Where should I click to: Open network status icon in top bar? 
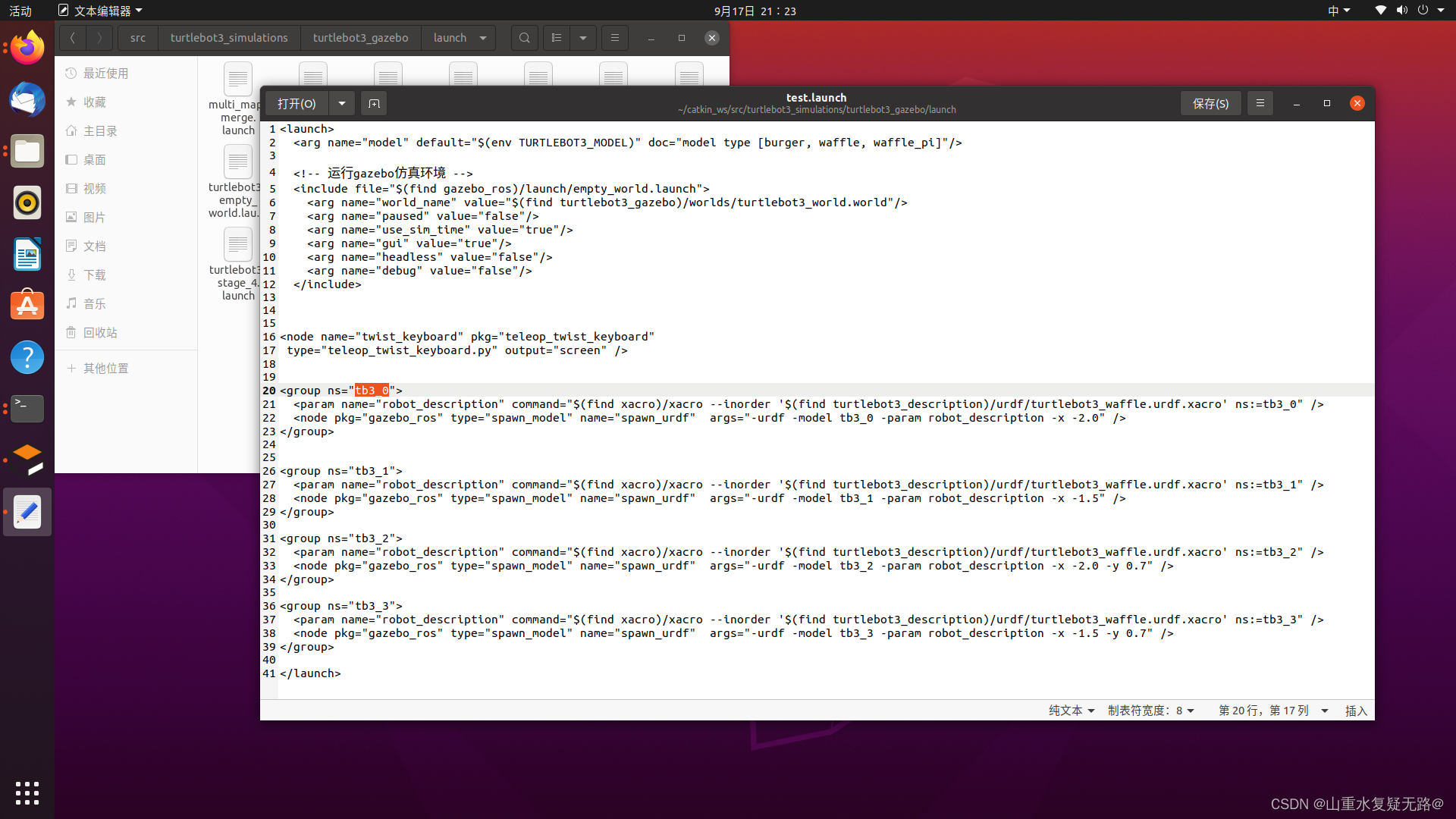[x=1381, y=11]
